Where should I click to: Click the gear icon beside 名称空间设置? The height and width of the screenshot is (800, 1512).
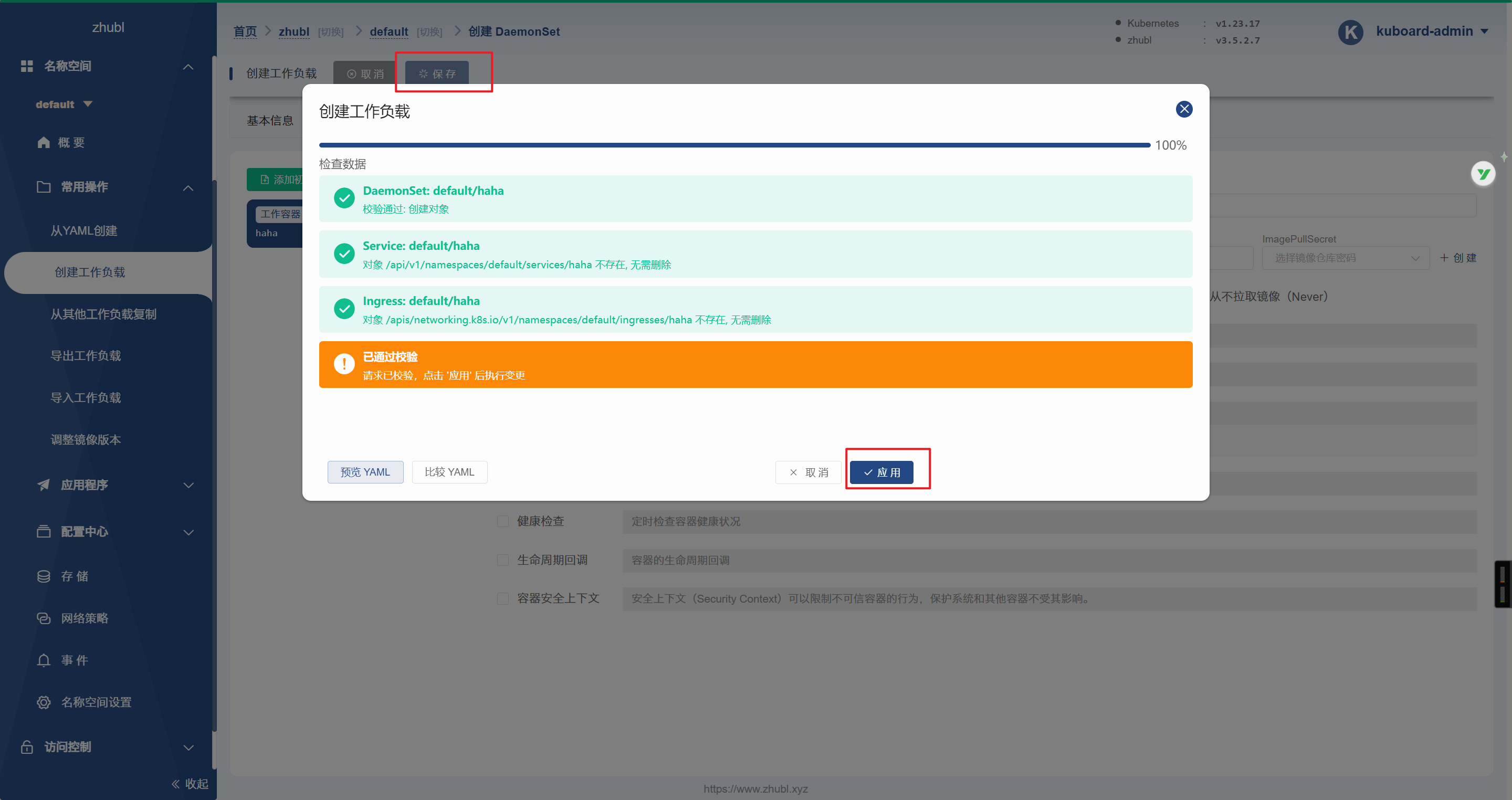pyautogui.click(x=44, y=702)
